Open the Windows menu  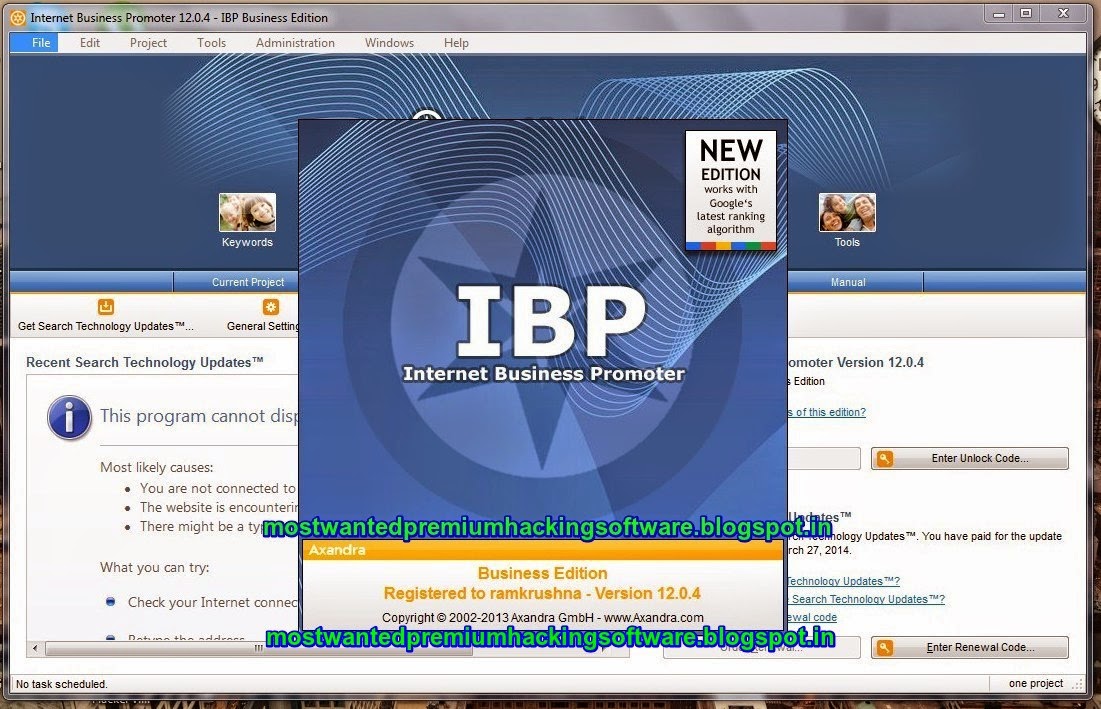click(389, 43)
